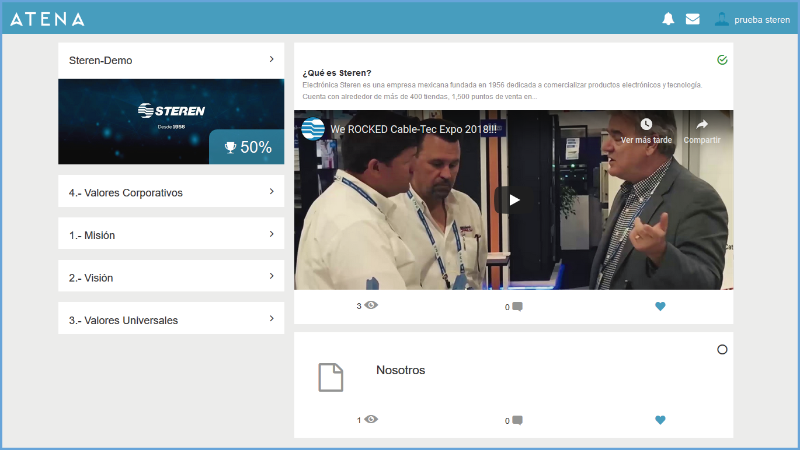The width and height of the screenshot is (800, 450).
Task: Open comments icon on Nosotros card
Action: click(517, 420)
